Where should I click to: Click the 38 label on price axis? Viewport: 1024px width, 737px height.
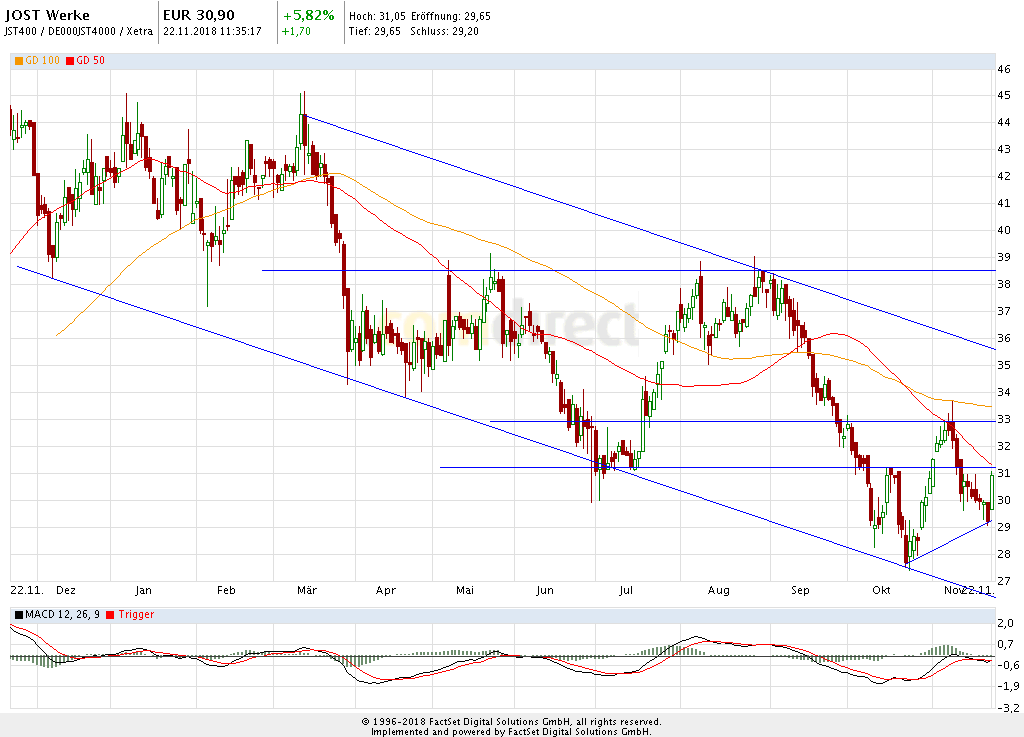pos(1003,284)
